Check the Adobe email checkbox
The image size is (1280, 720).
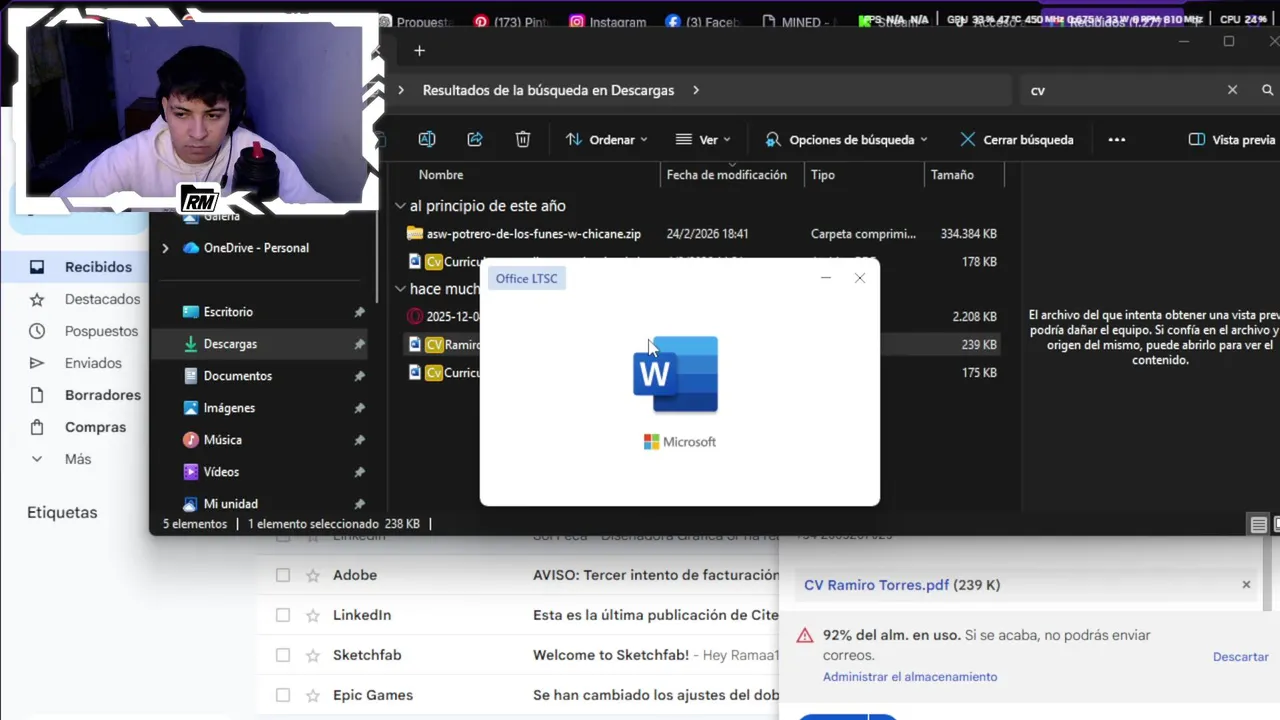click(x=283, y=575)
